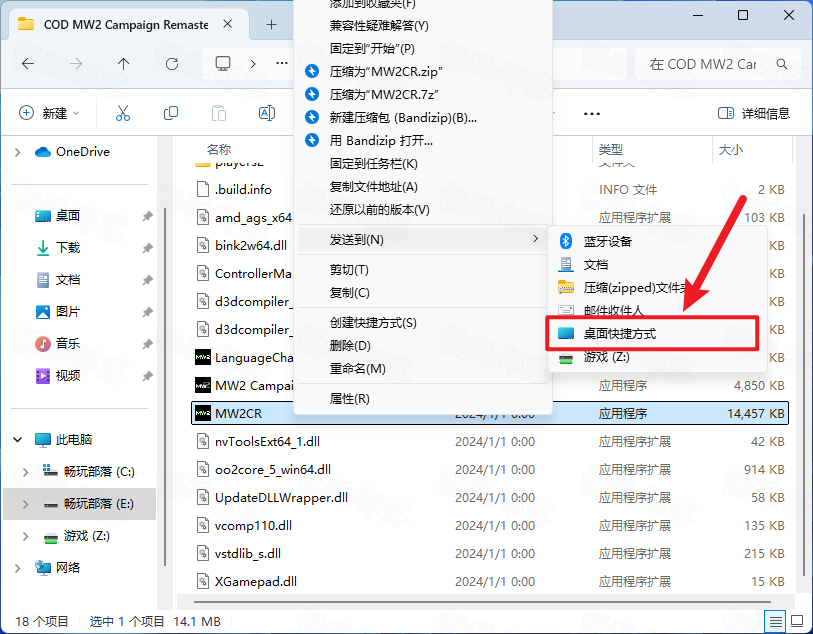Choose Restore previous versions
813x634 pixels.
pyautogui.click(x=380, y=209)
